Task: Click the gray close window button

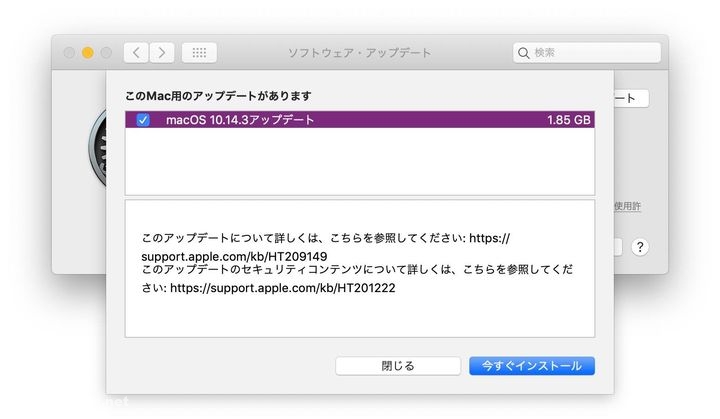Action: click(69, 52)
